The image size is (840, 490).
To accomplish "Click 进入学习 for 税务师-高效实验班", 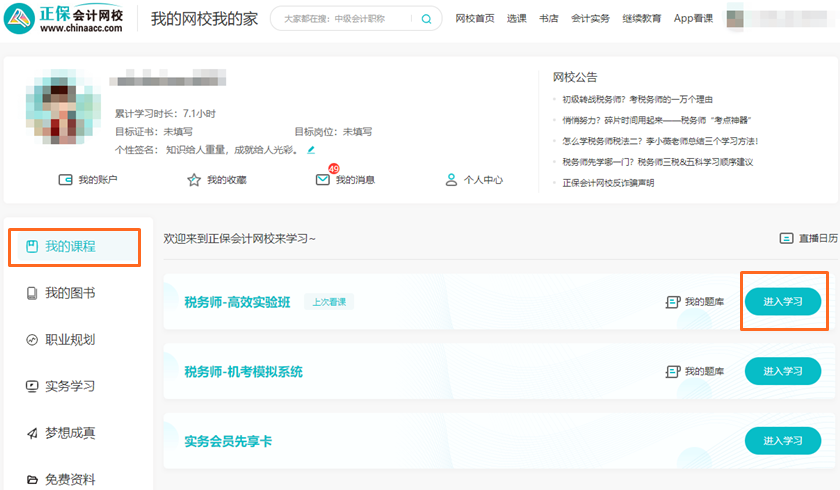I will (x=783, y=301).
